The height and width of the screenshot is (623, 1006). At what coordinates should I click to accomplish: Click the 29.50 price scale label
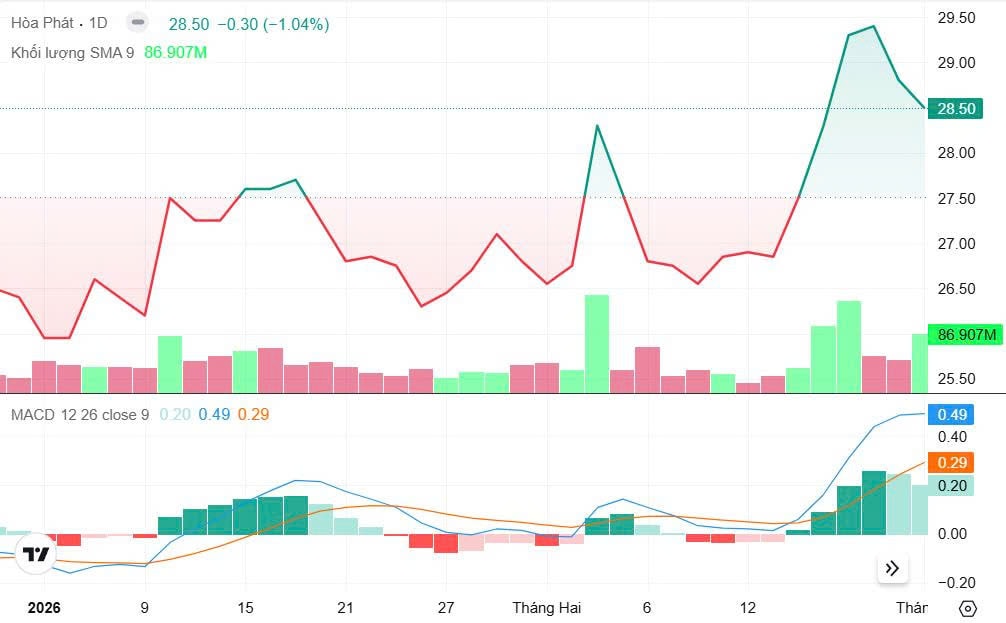point(956,17)
